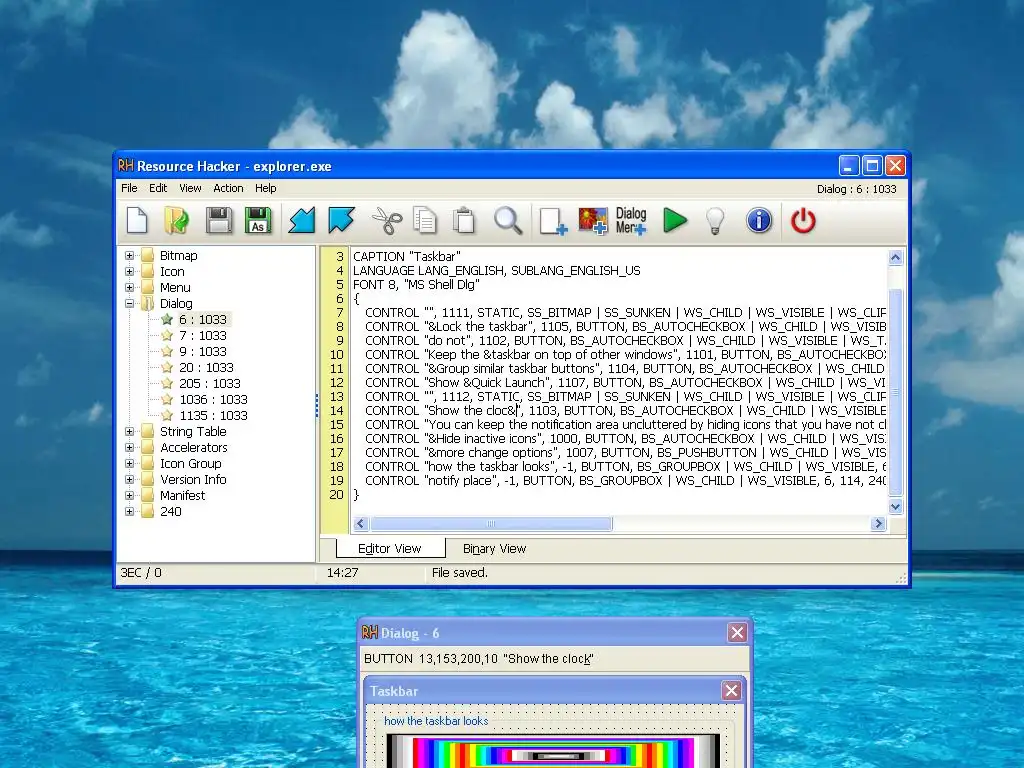The height and width of the screenshot is (768, 1024).
Task: Click the light bulb icon
Action: coord(716,221)
